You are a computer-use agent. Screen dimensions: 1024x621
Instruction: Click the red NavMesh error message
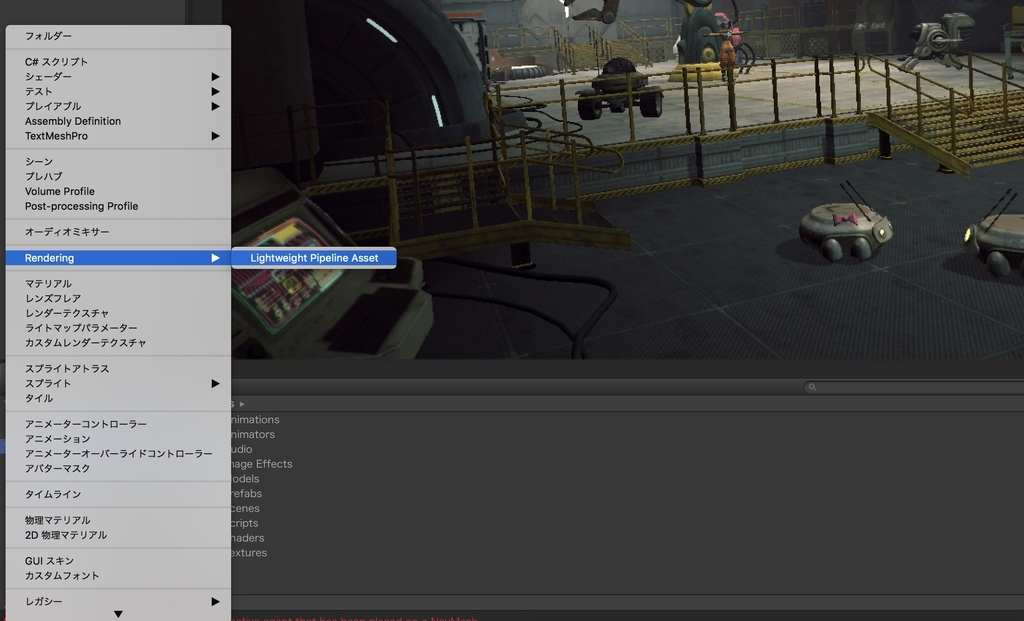[x=355, y=618]
